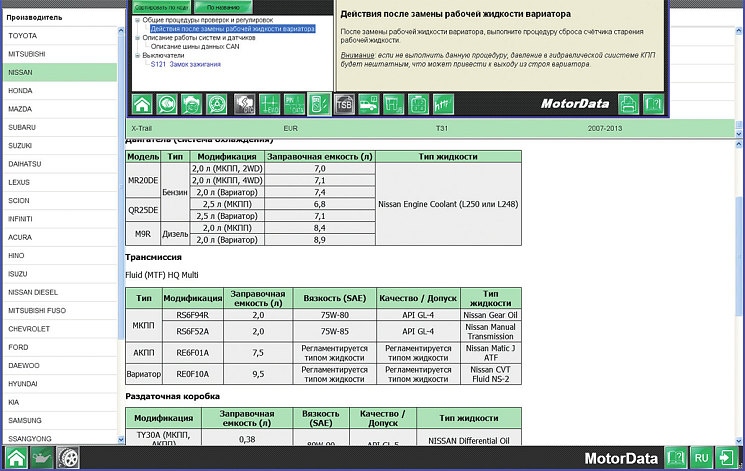
Task: Select HONDA in the manufacturer list
Action: click(60, 91)
